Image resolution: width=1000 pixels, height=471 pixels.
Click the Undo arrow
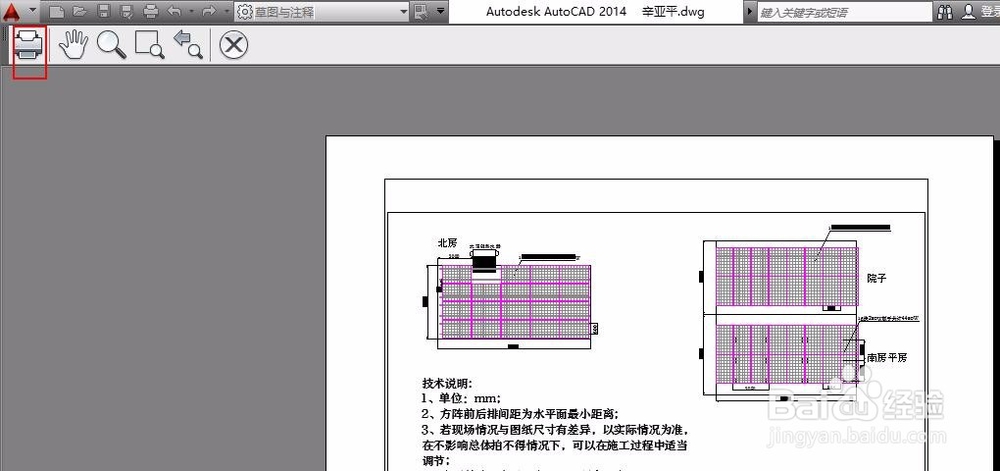(173, 11)
